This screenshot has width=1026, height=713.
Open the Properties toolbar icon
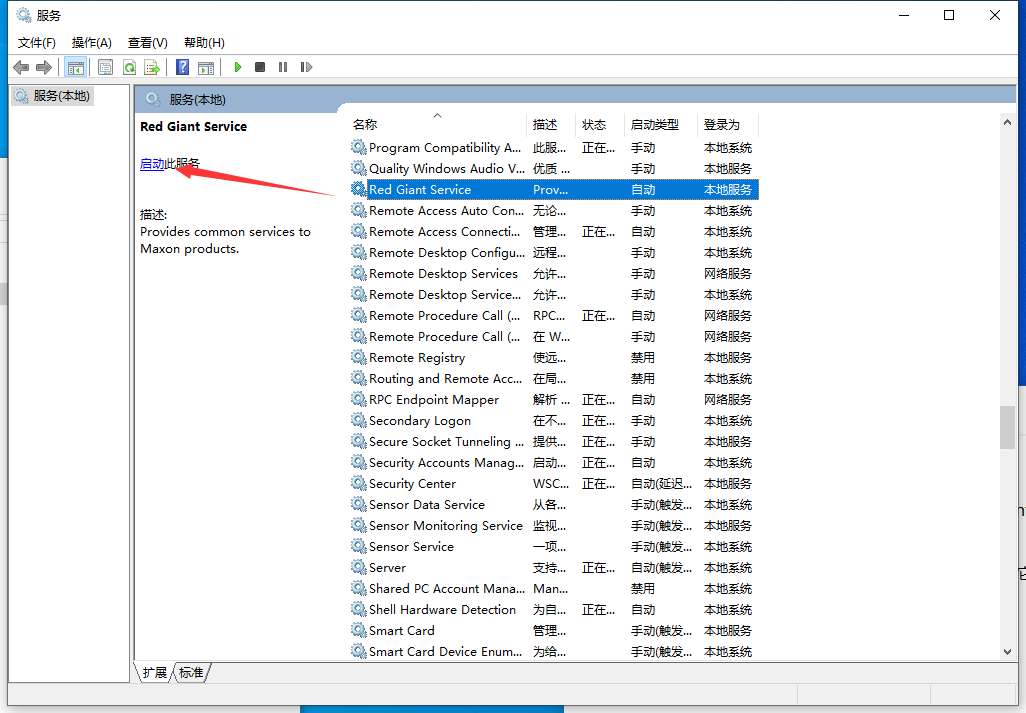(105, 67)
